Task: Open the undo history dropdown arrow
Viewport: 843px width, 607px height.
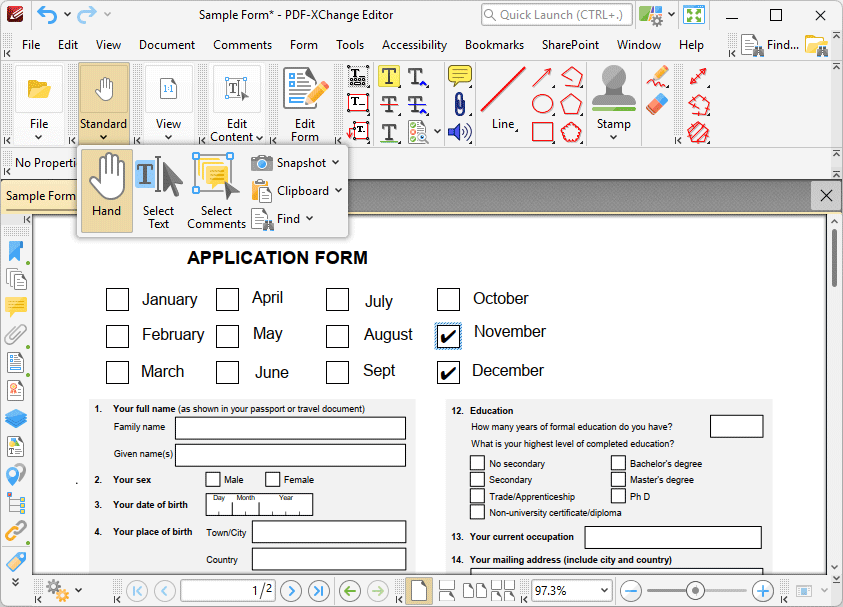Action: (67, 15)
